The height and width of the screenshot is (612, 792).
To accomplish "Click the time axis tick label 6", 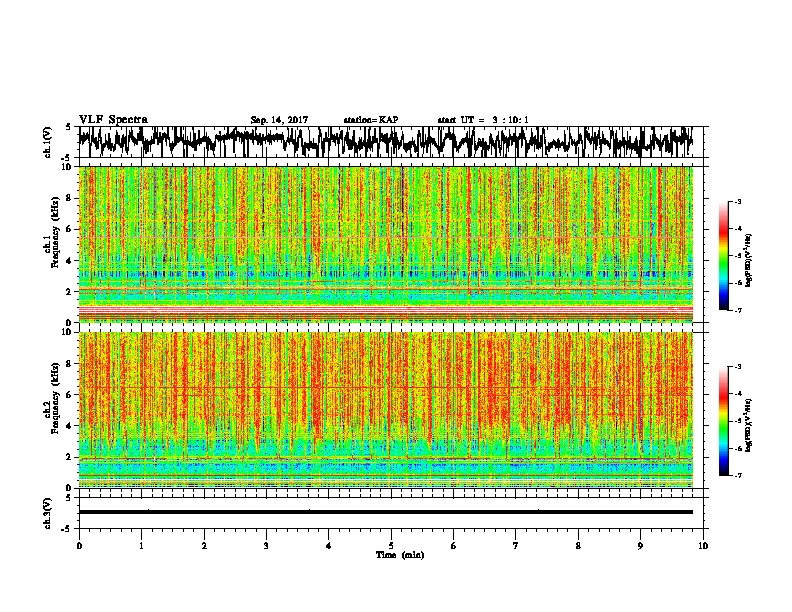I will [453, 546].
